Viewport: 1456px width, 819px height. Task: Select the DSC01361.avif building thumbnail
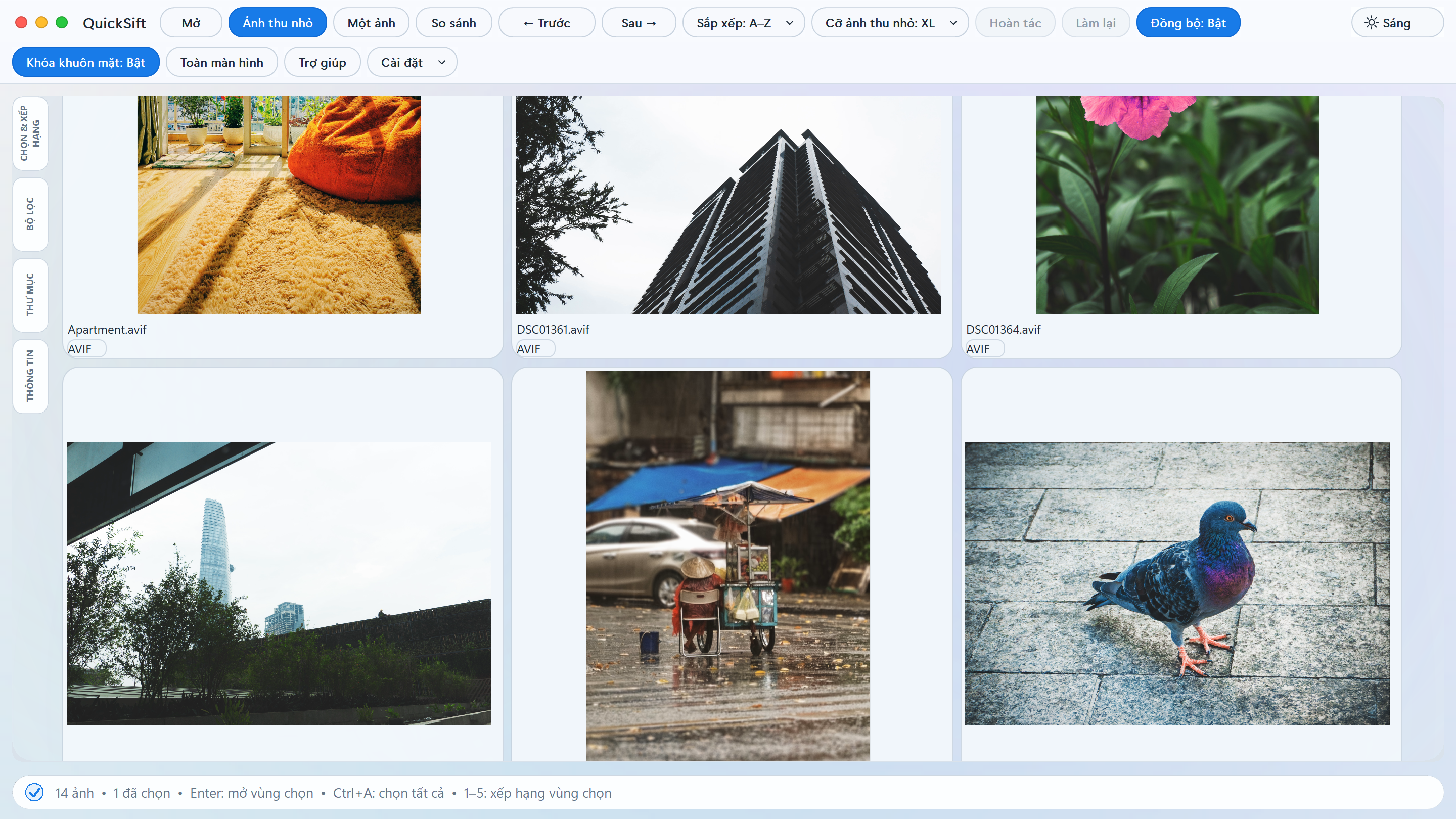tap(728, 205)
